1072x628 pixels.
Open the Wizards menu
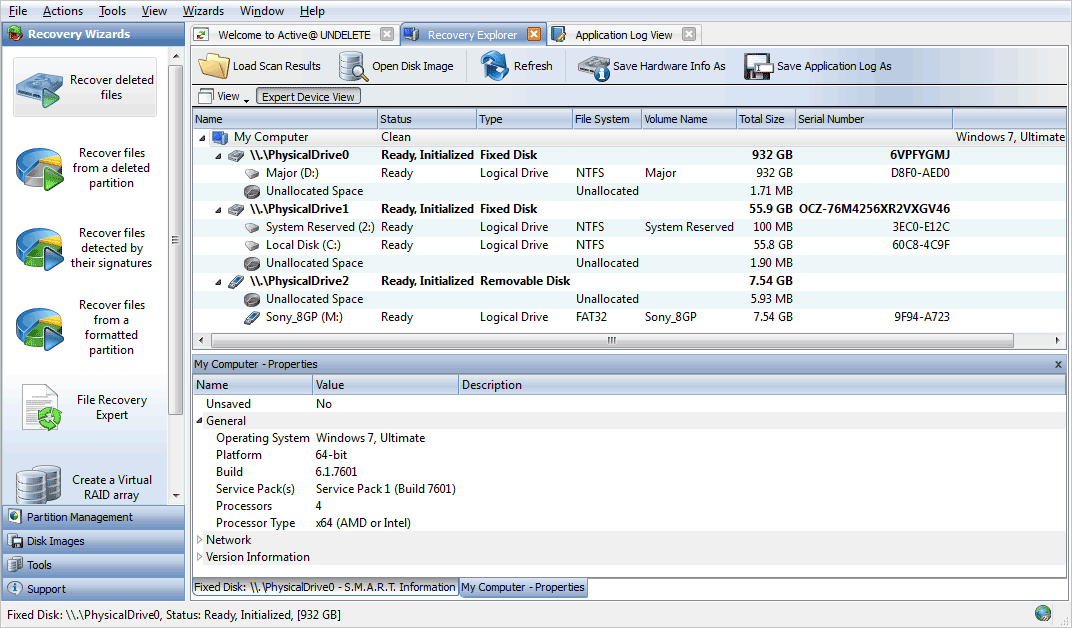point(203,11)
